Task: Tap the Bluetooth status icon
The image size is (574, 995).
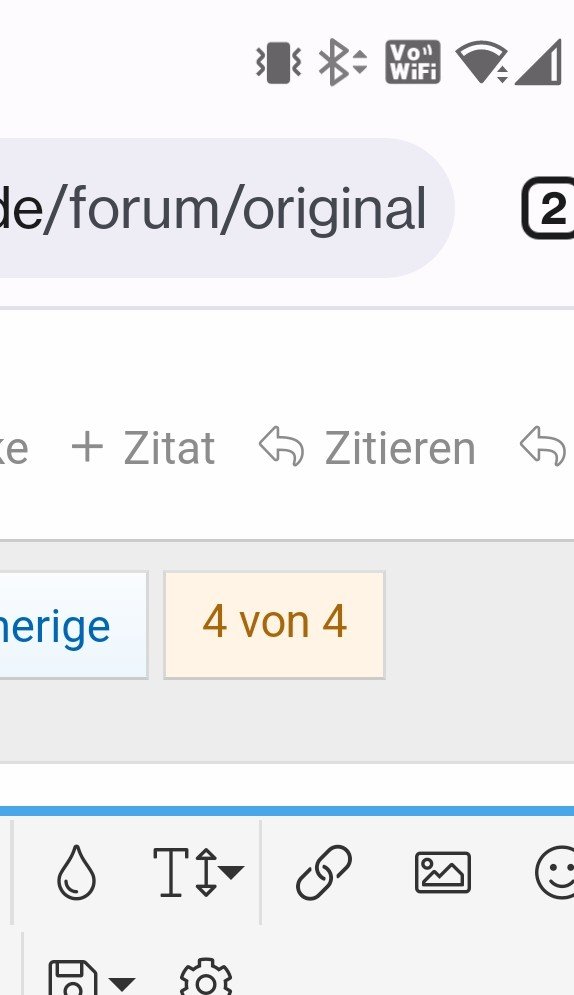Action: (x=342, y=62)
